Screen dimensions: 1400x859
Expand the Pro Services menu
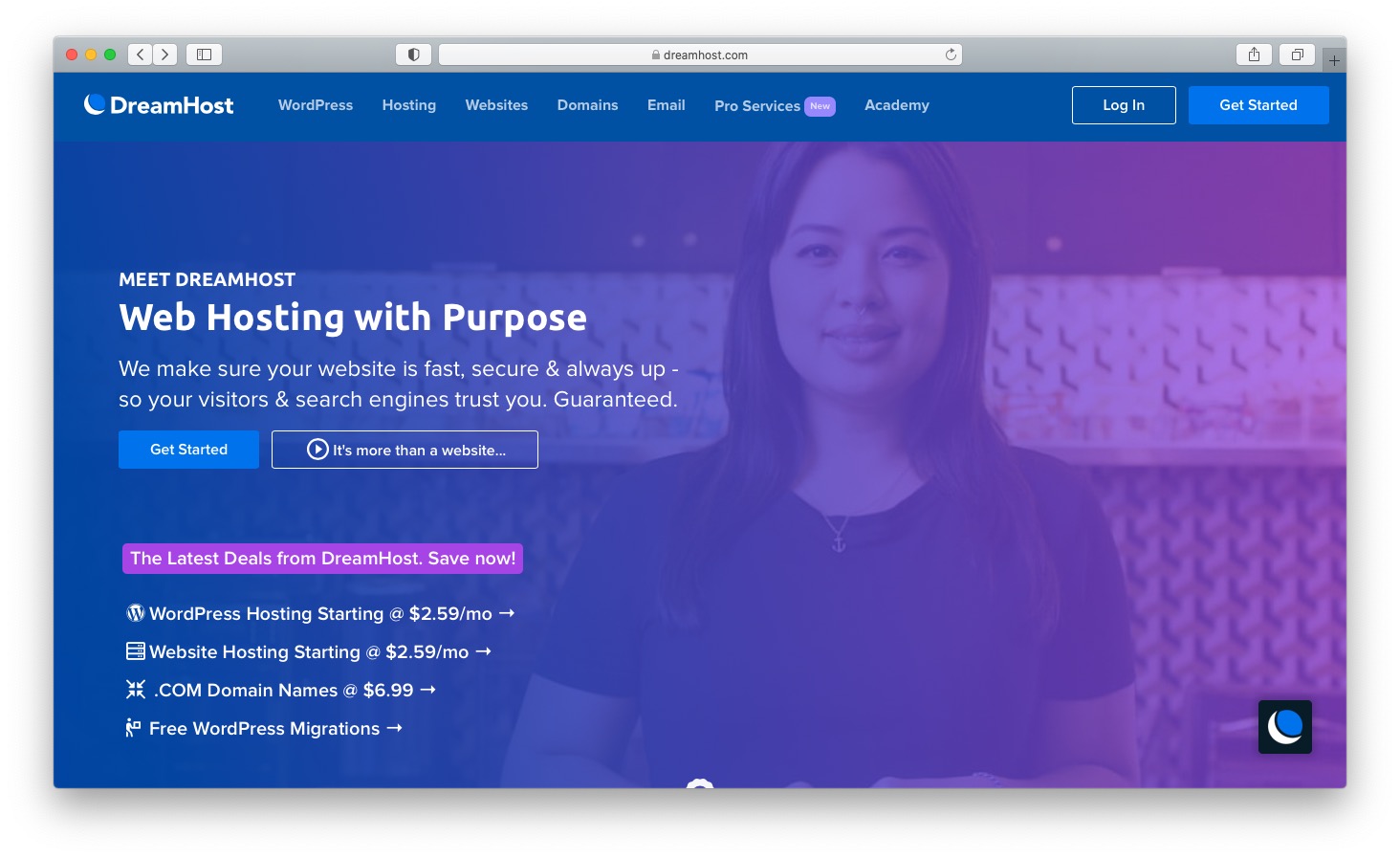[x=756, y=106]
